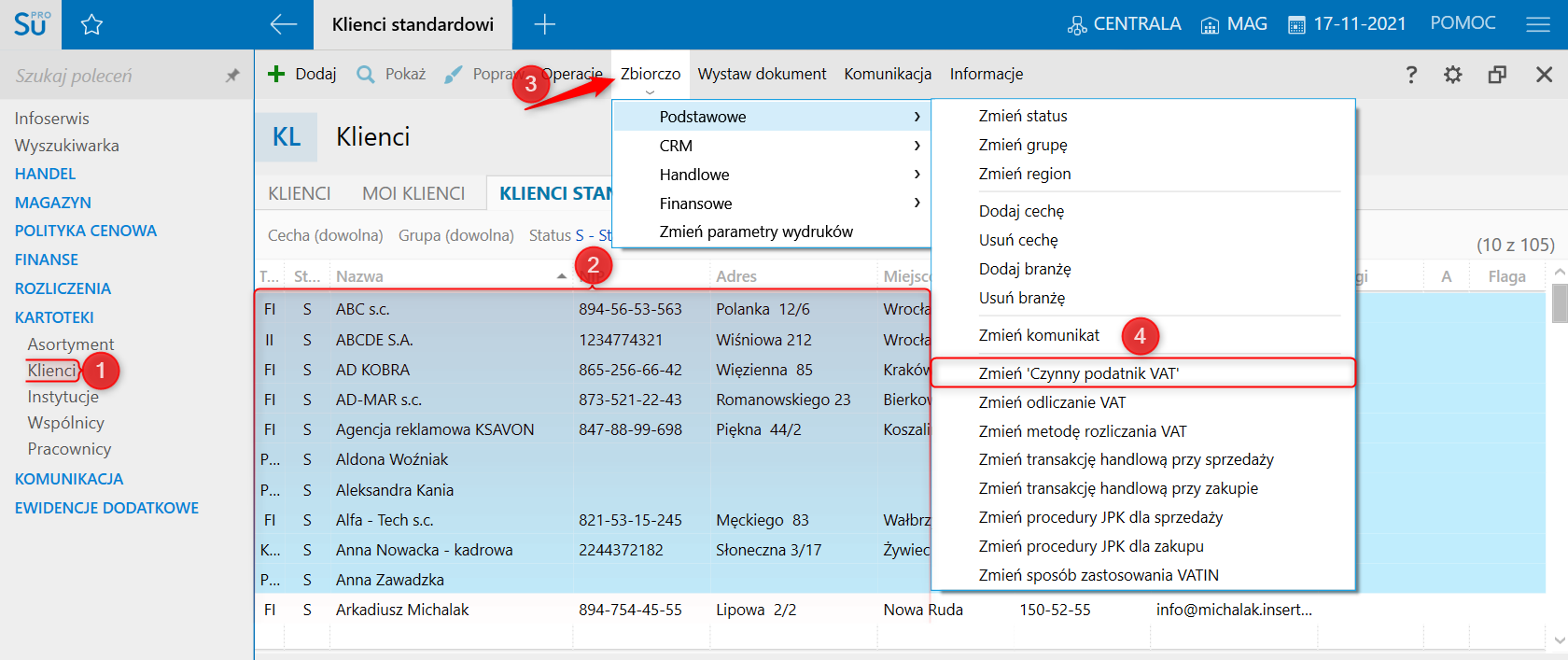
Task: Open the HANDEL section
Action: [x=45, y=174]
